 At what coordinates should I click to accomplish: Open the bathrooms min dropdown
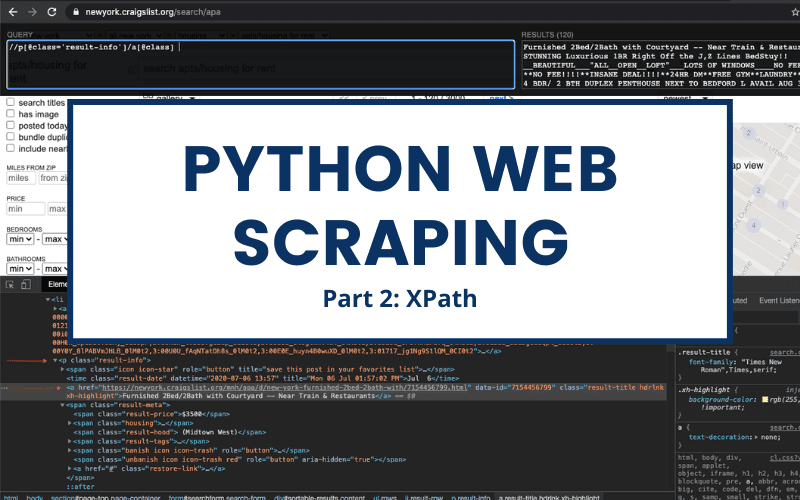coord(19,269)
